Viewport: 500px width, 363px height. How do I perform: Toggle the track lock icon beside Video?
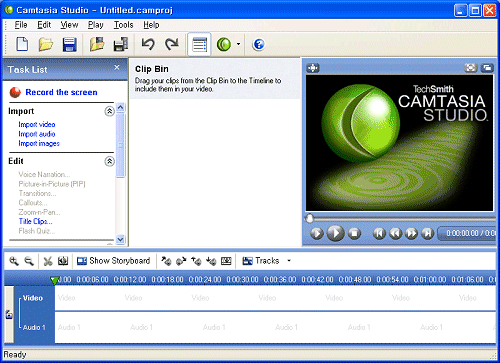click(9, 314)
